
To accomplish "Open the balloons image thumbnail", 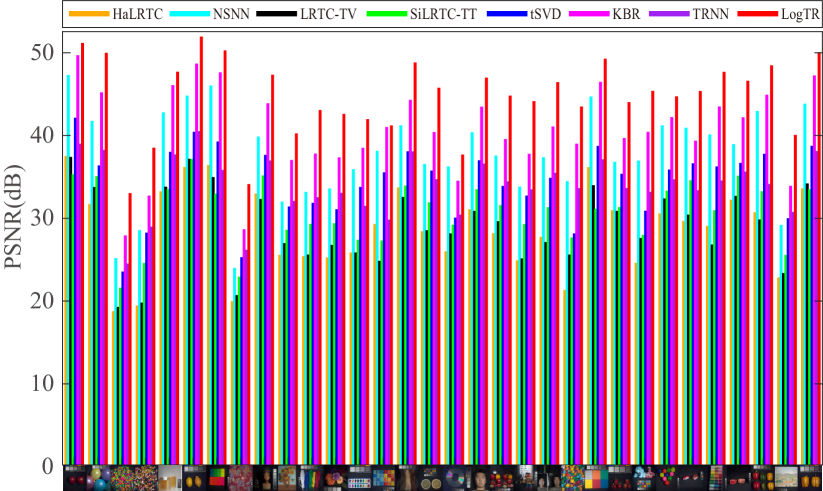I will (x=99, y=478).
